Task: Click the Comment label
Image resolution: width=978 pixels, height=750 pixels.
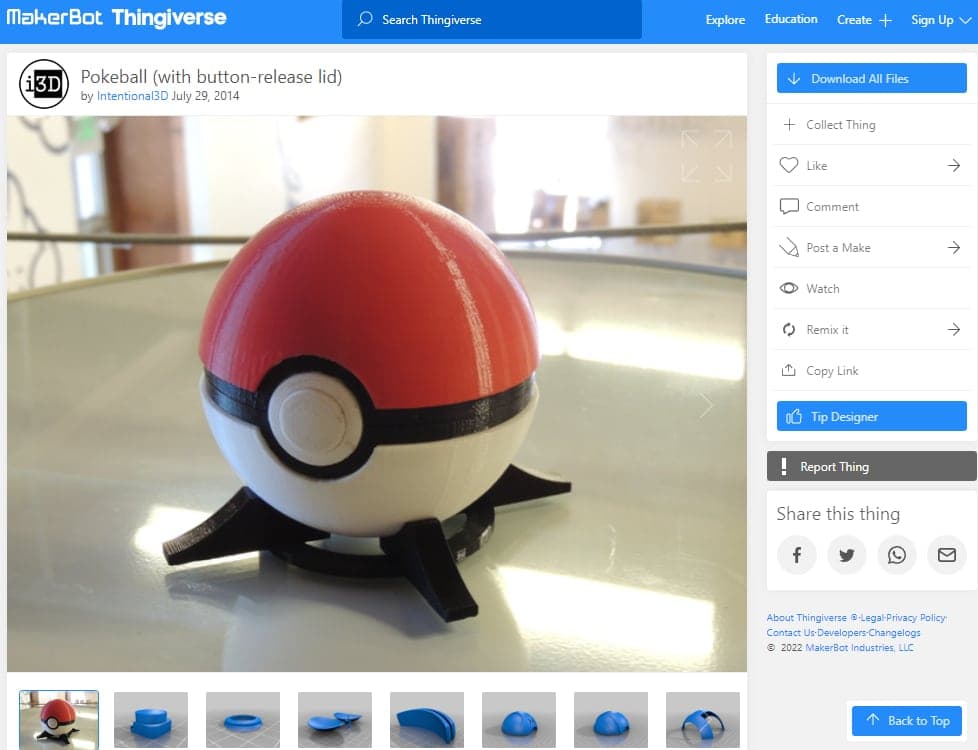Action: (832, 207)
